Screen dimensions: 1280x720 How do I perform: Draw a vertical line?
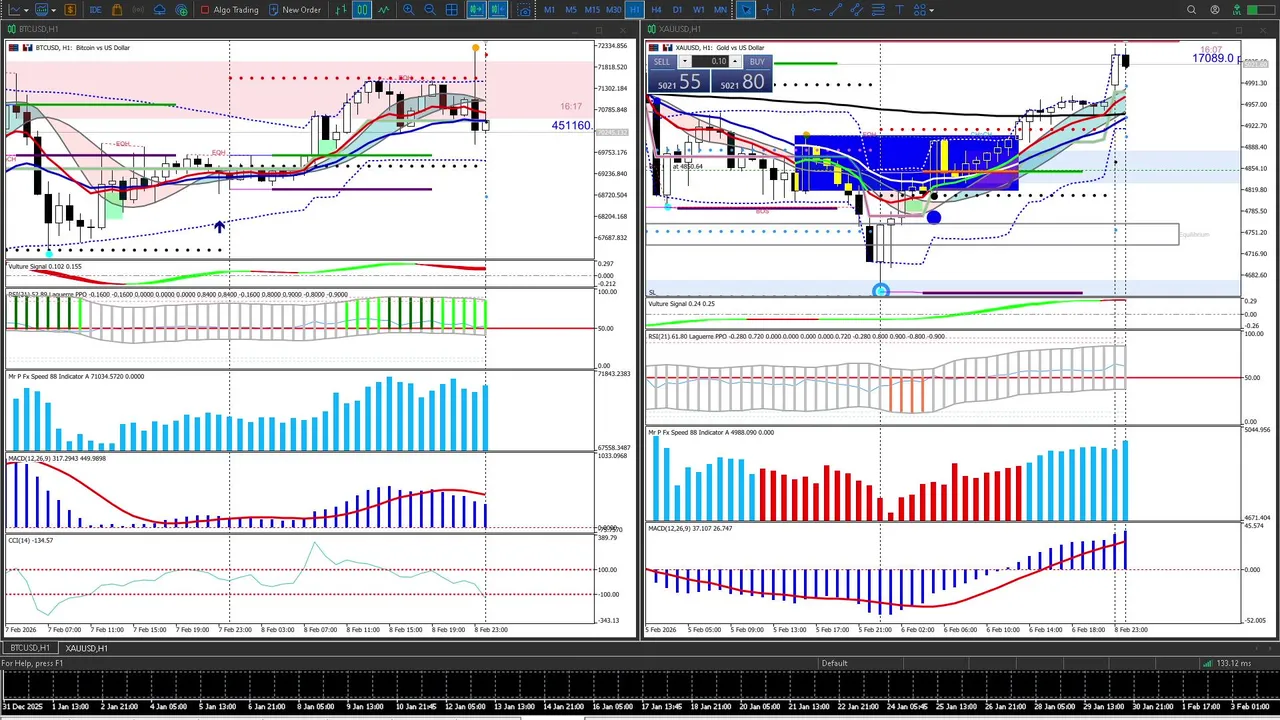click(x=792, y=10)
